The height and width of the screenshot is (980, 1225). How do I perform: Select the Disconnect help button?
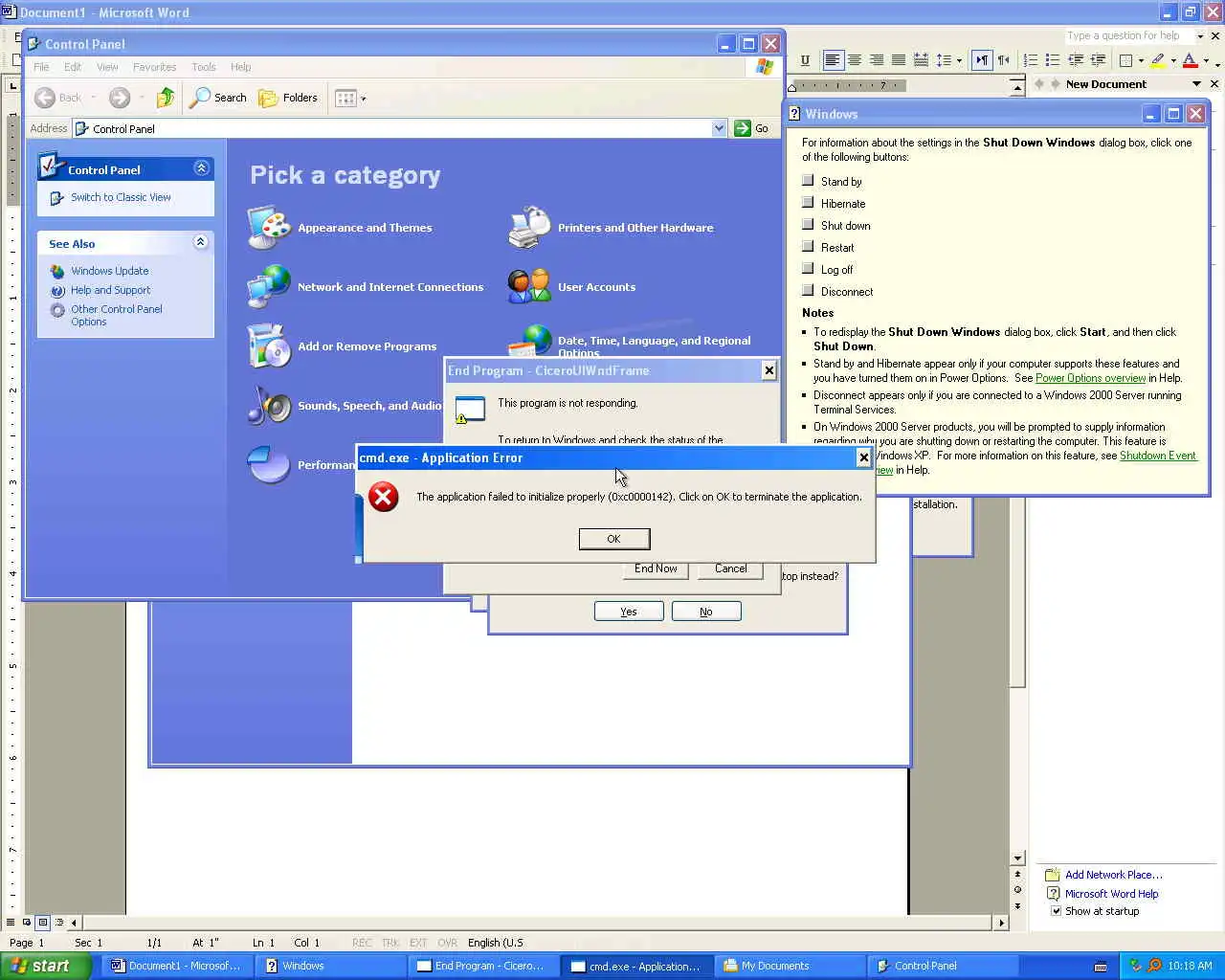[x=808, y=290]
